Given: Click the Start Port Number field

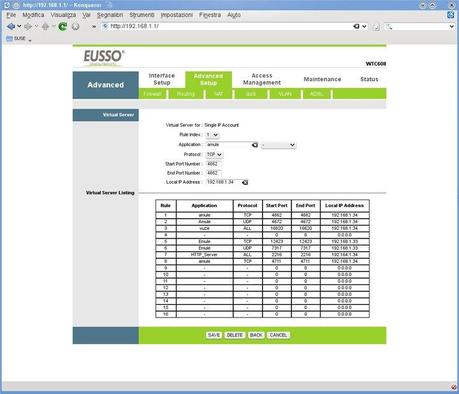Looking at the screenshot, I should [x=213, y=164].
